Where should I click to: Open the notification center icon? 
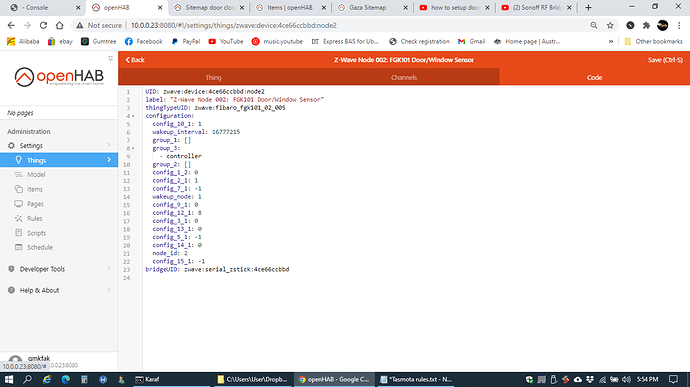point(673,379)
